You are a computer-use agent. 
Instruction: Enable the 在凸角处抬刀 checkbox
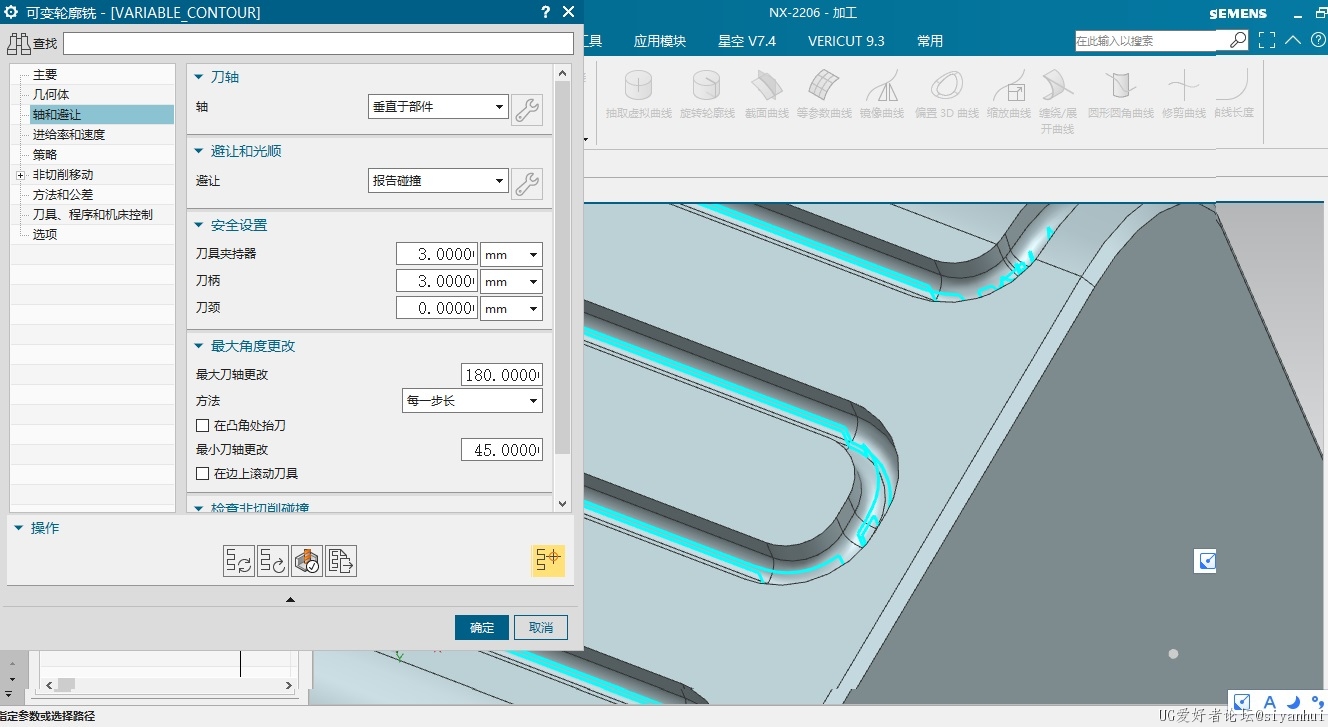click(x=203, y=426)
